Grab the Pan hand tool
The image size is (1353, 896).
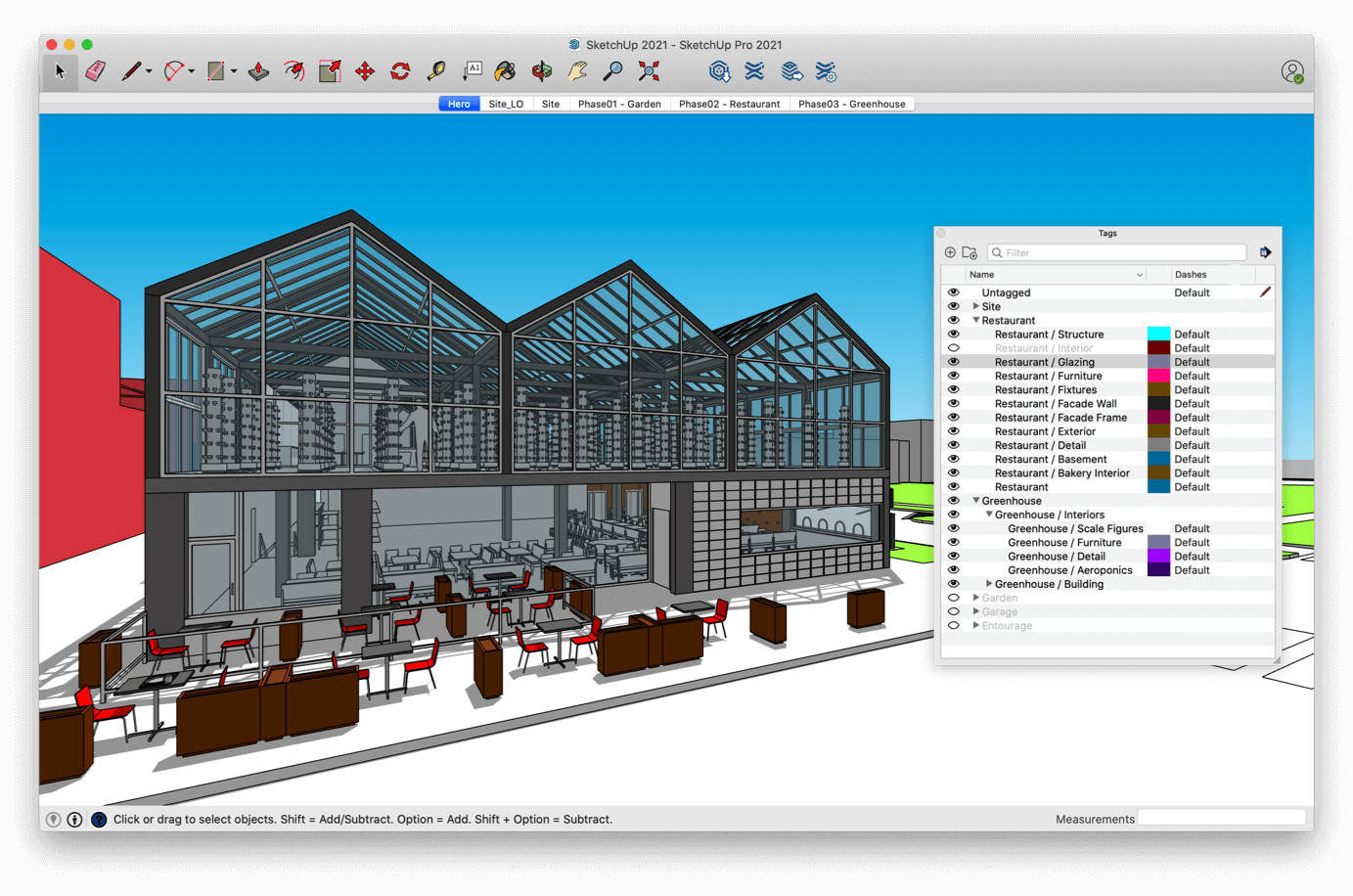[x=576, y=70]
